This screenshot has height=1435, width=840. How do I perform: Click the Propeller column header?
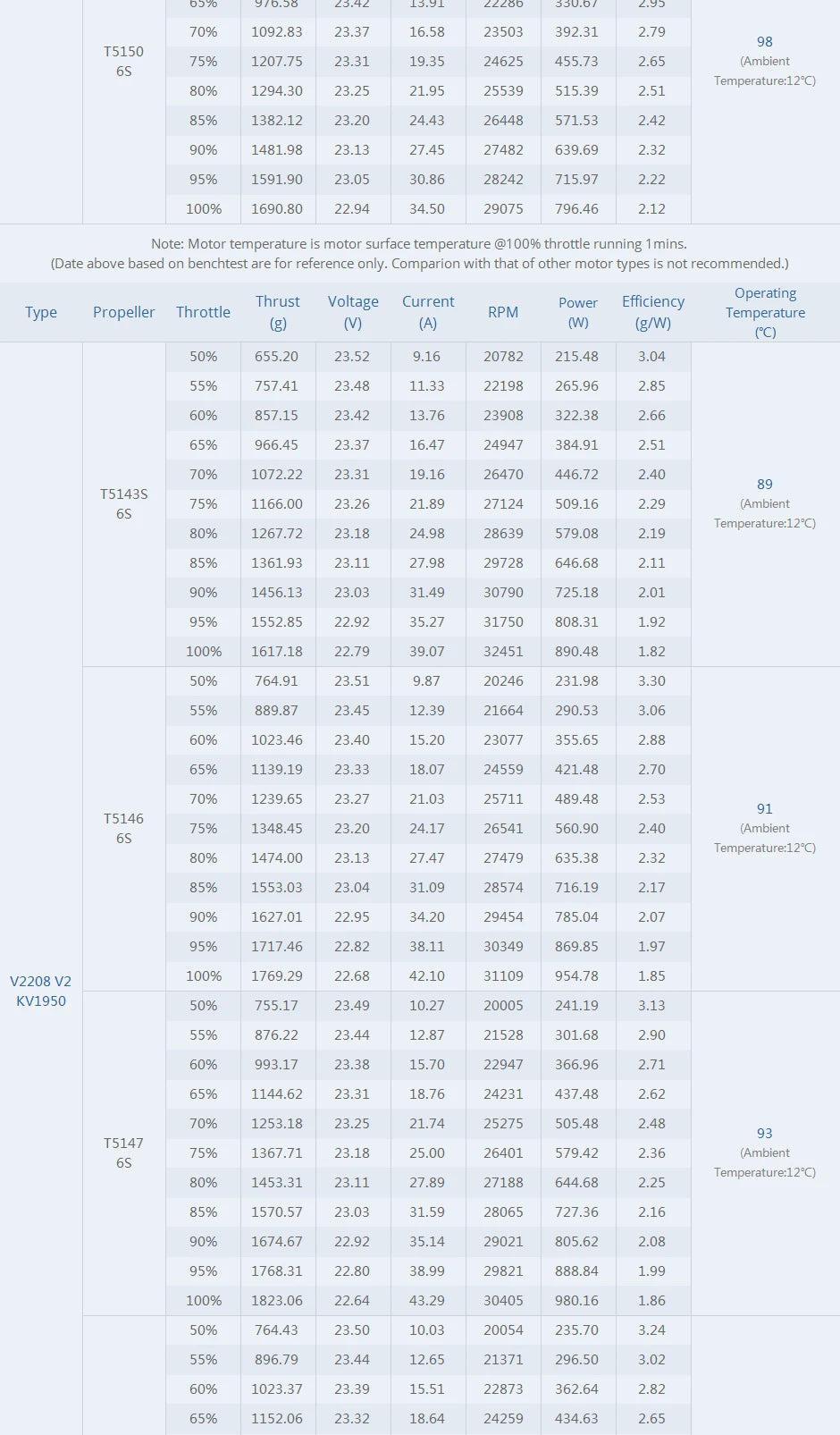click(123, 312)
